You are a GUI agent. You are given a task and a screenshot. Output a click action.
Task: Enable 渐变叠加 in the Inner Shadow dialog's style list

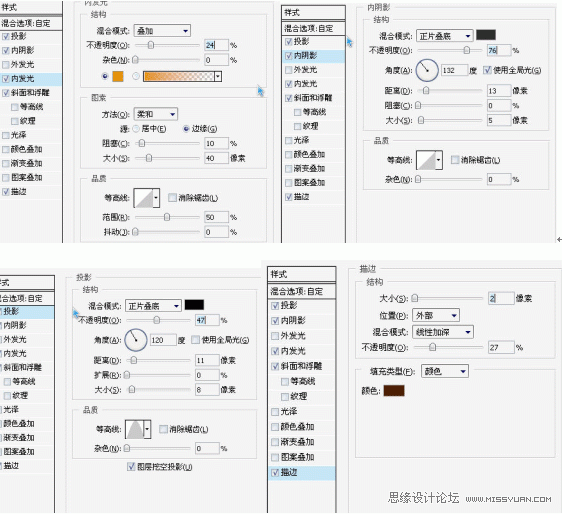[289, 168]
